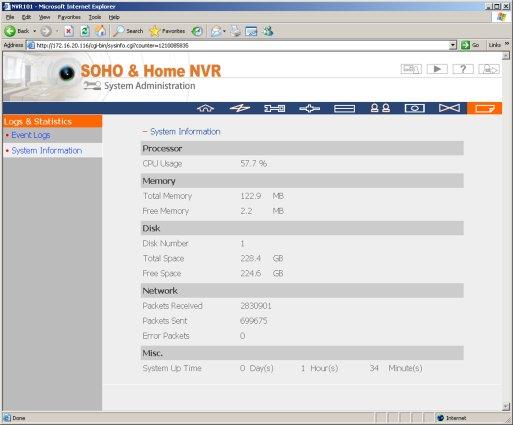Click the Total Space value 228.4
513x425 pixels.
[251, 258]
